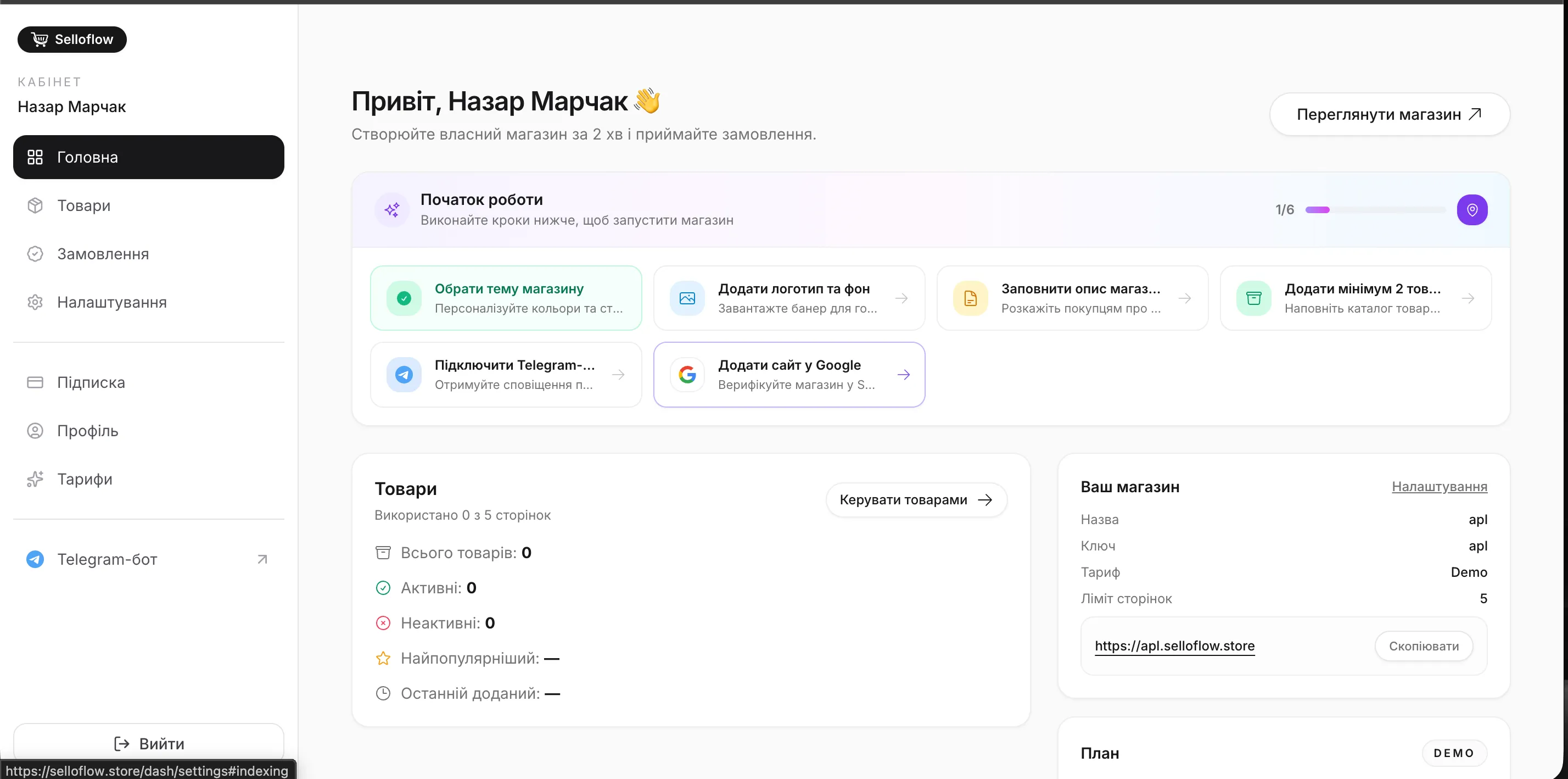Click the clock icon next to Останній доданий

(x=383, y=693)
